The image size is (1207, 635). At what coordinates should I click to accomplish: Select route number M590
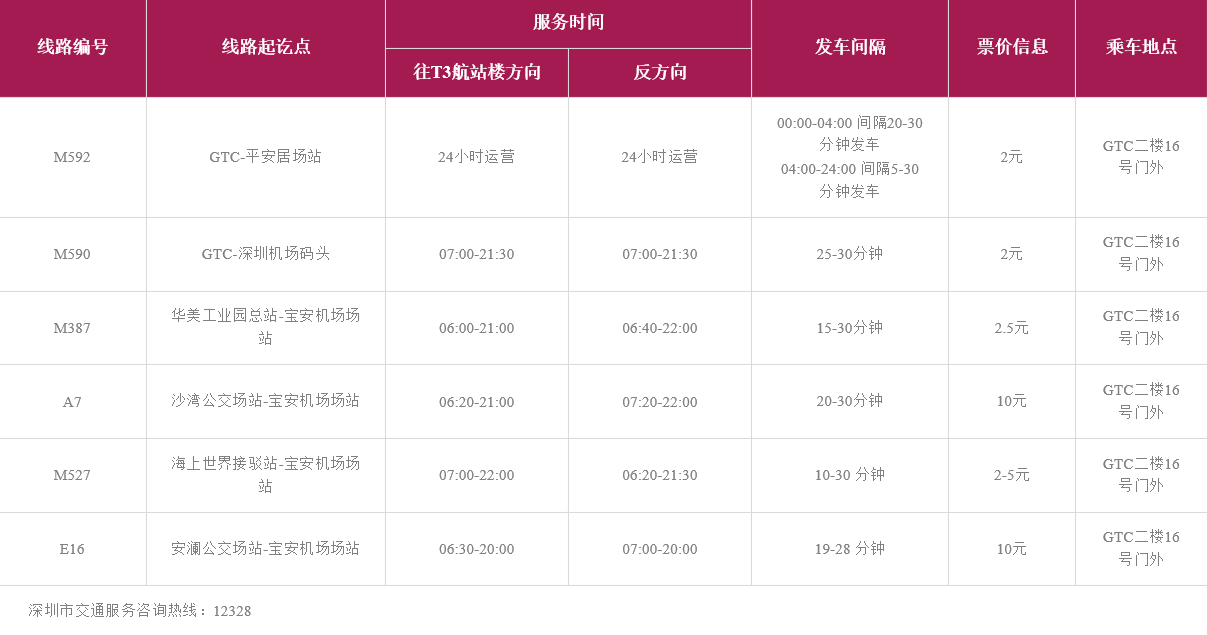click(72, 254)
